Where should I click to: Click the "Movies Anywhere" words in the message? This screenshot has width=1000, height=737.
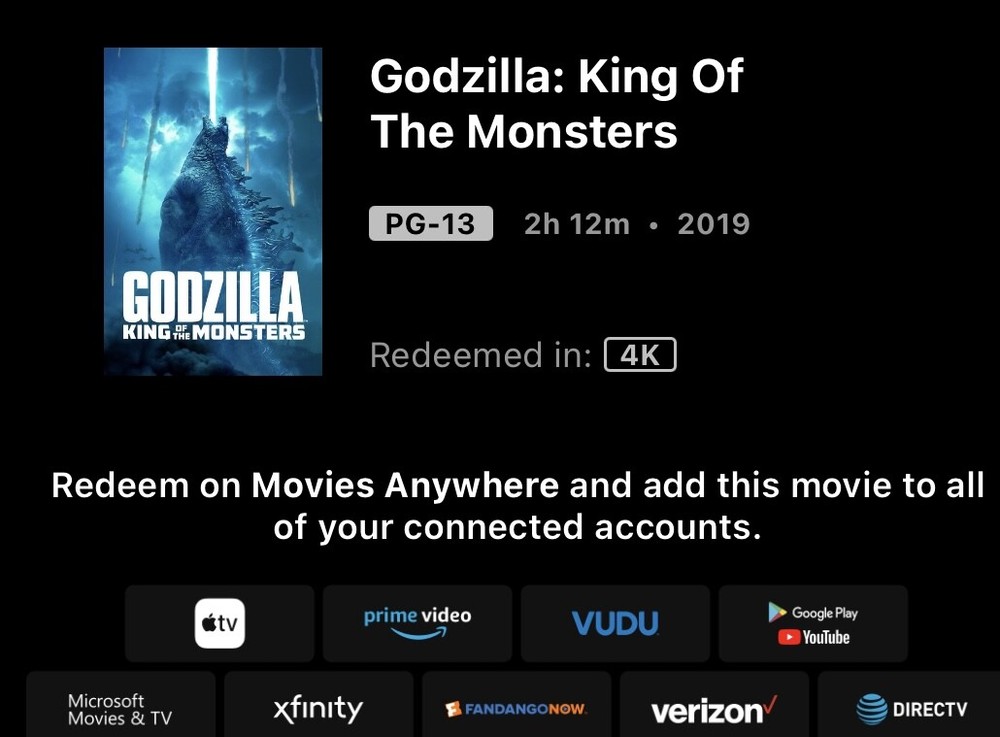[x=405, y=486]
